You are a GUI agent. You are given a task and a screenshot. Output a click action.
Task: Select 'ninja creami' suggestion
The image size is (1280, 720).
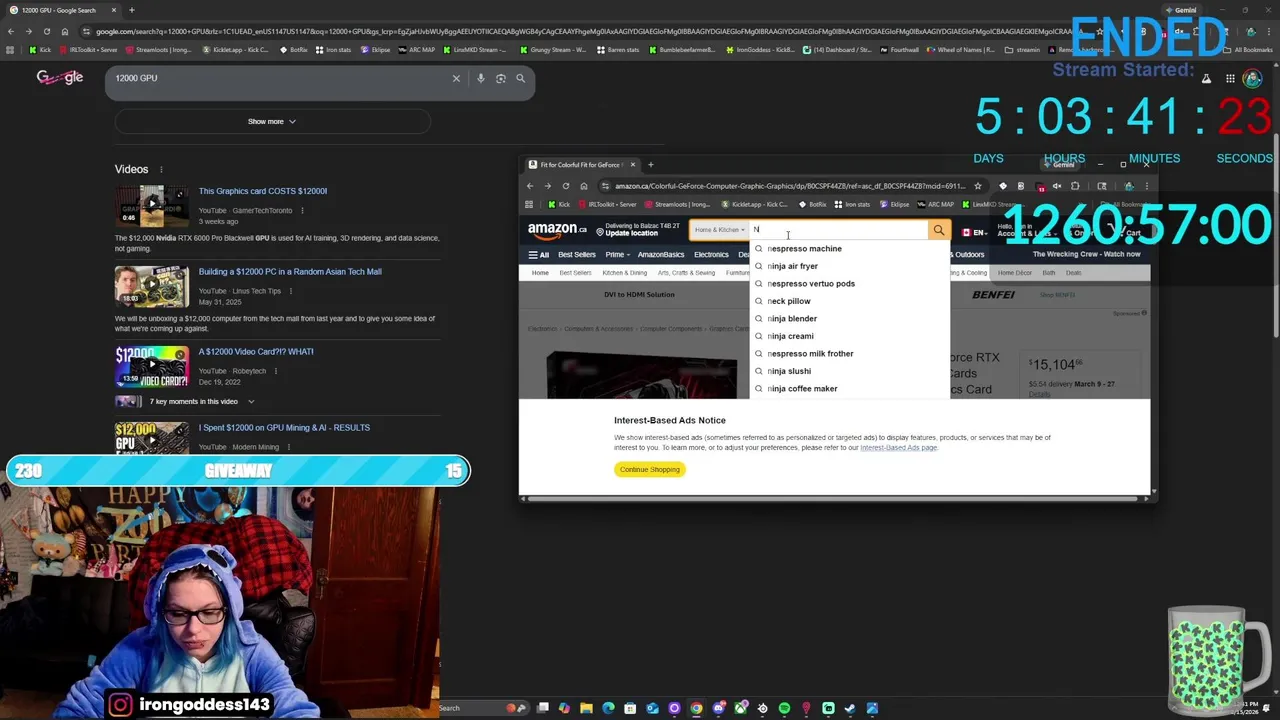[849, 336]
